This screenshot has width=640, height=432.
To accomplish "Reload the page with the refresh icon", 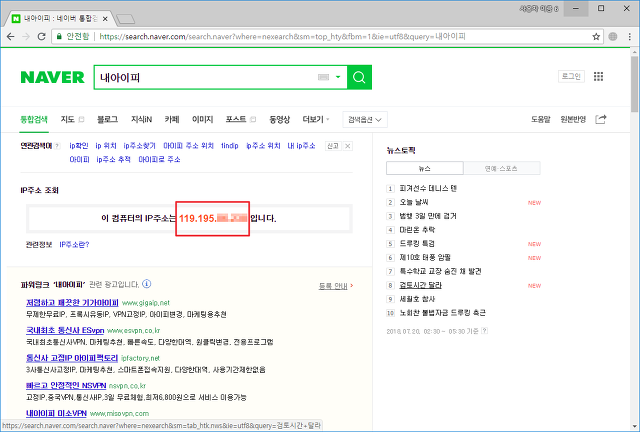I will click(x=41, y=36).
